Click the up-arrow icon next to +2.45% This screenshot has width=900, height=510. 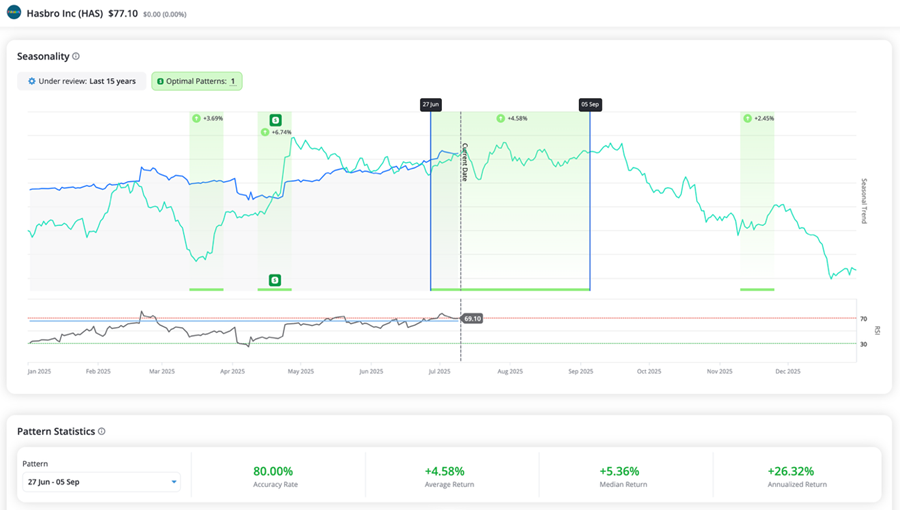point(747,118)
